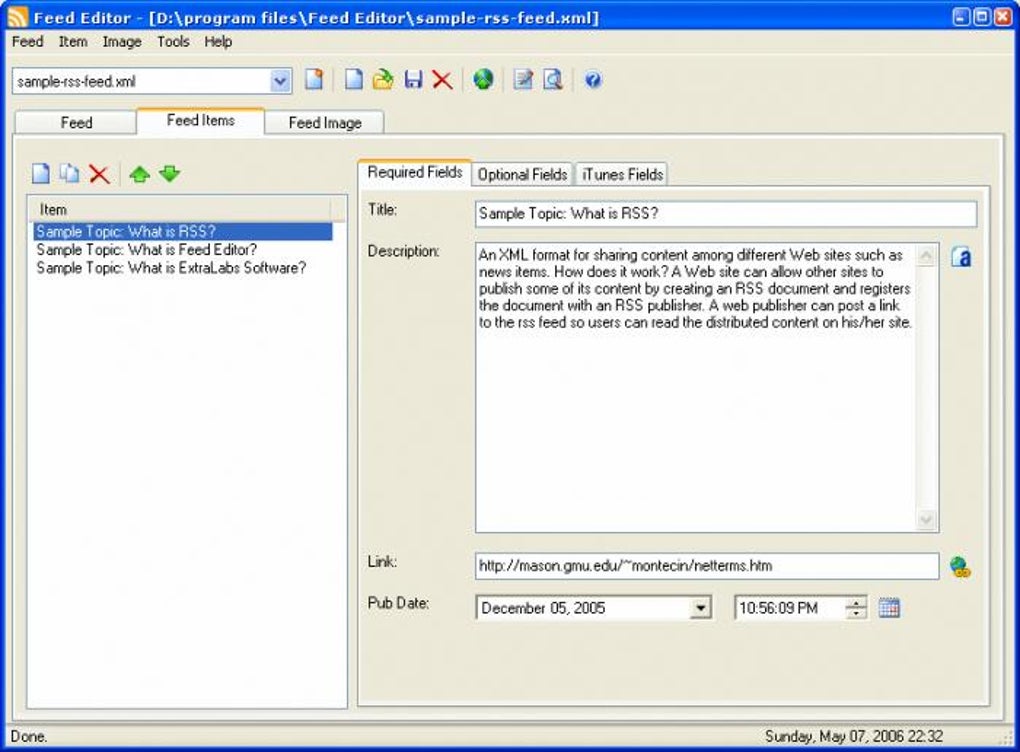Image resolution: width=1020 pixels, height=752 pixels.
Task: Move selected item up with green arrow
Action: 139,174
